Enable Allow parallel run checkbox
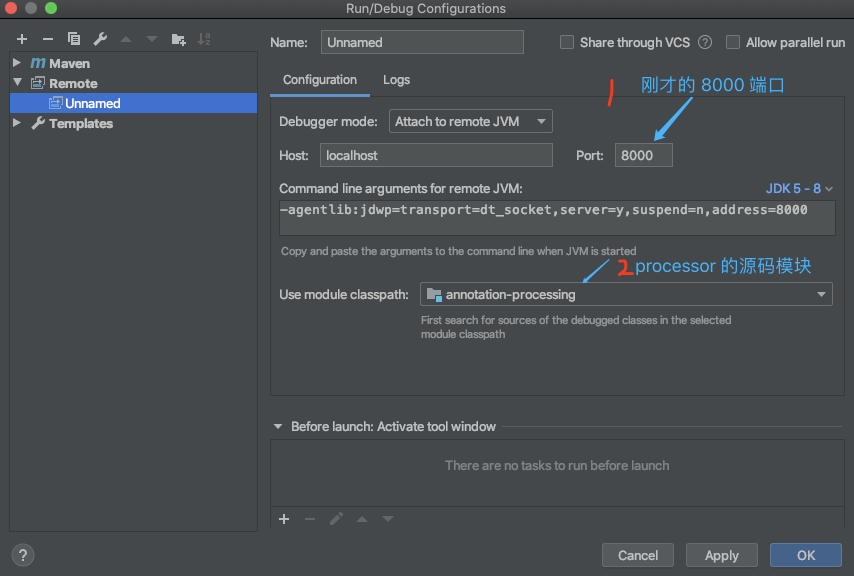The width and height of the screenshot is (854, 576). click(733, 42)
